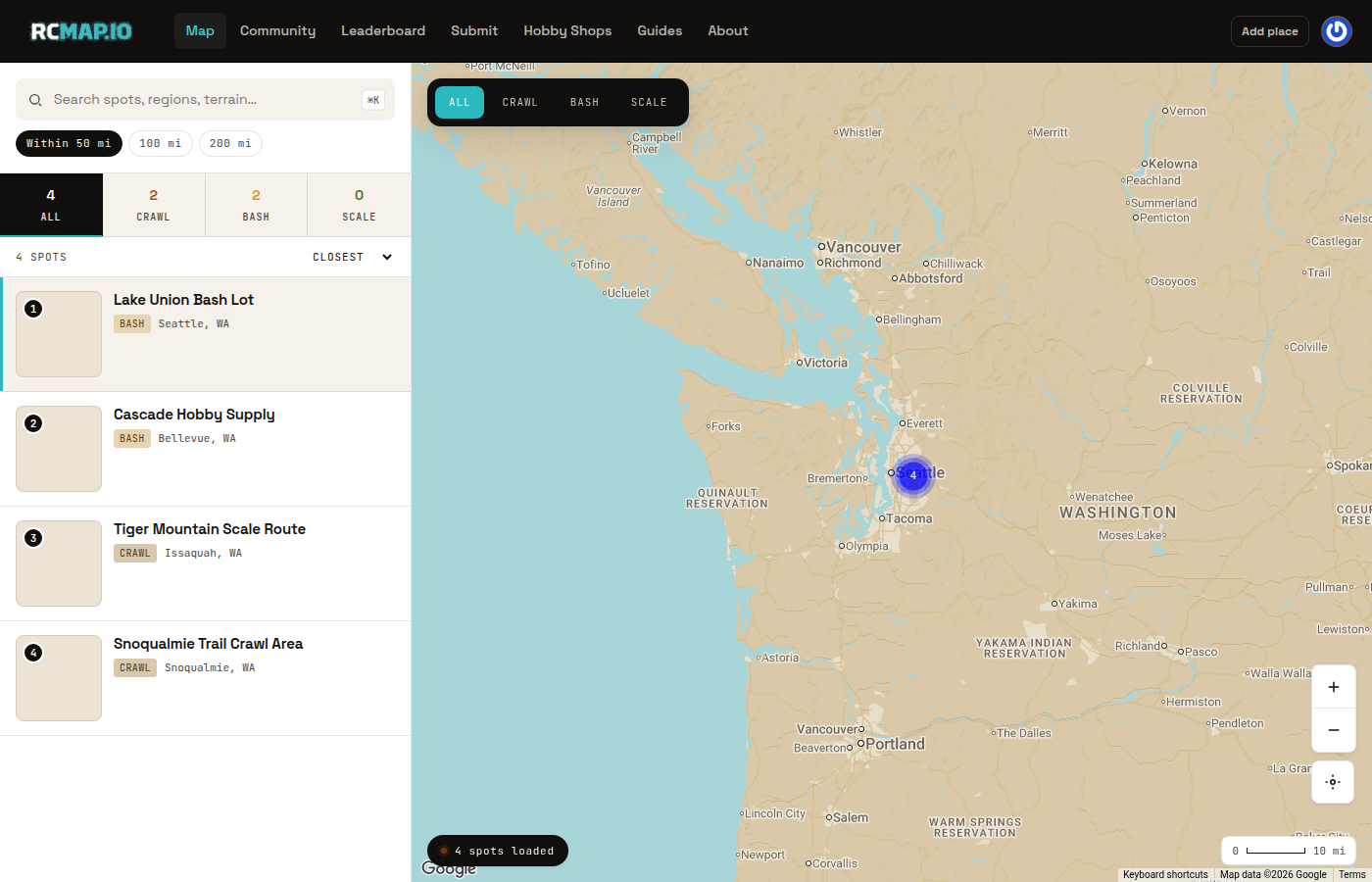Open Keyboard shortcuts link
The width and height of the screenshot is (1372, 882).
click(x=1165, y=874)
